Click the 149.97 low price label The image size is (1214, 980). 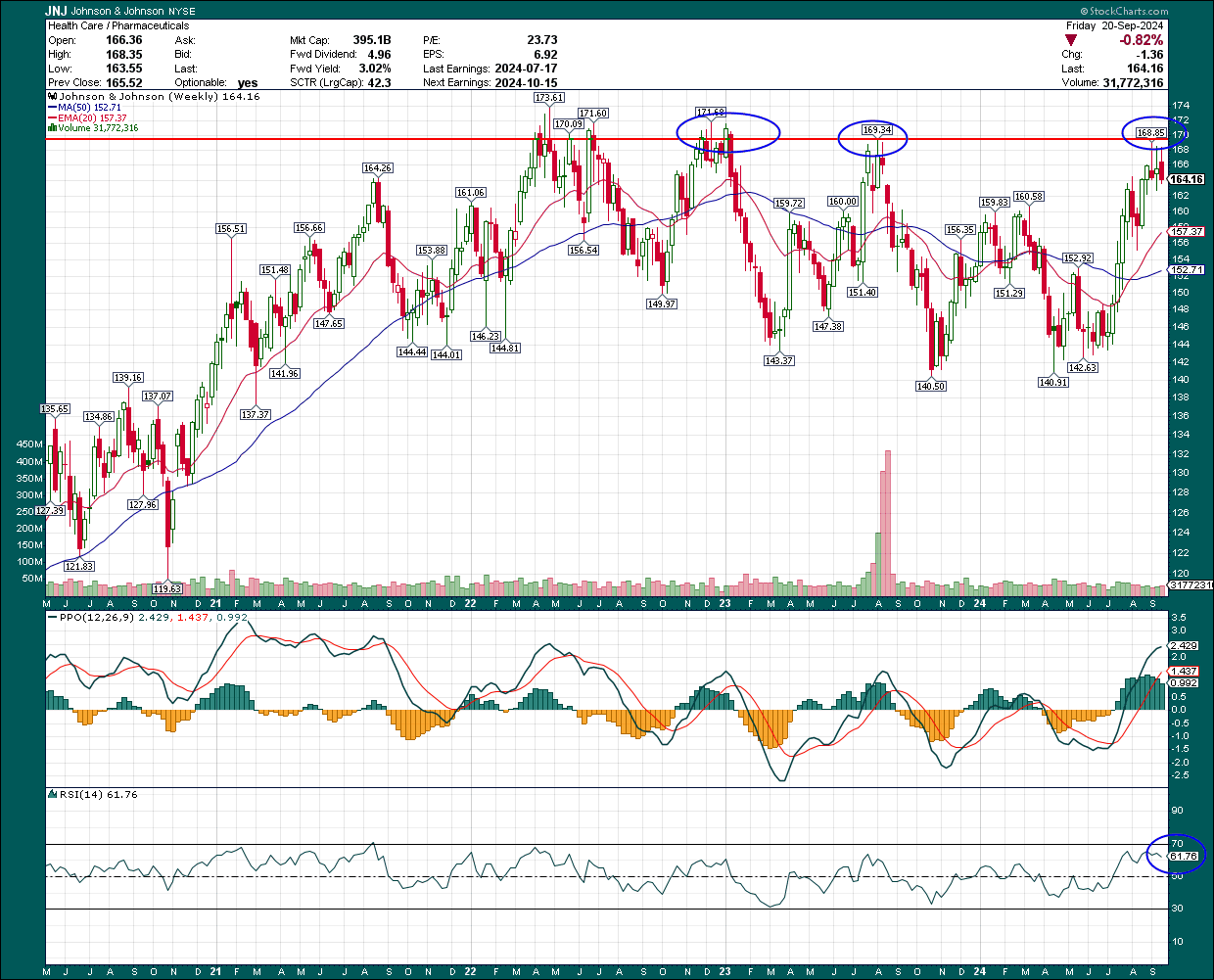pos(662,304)
